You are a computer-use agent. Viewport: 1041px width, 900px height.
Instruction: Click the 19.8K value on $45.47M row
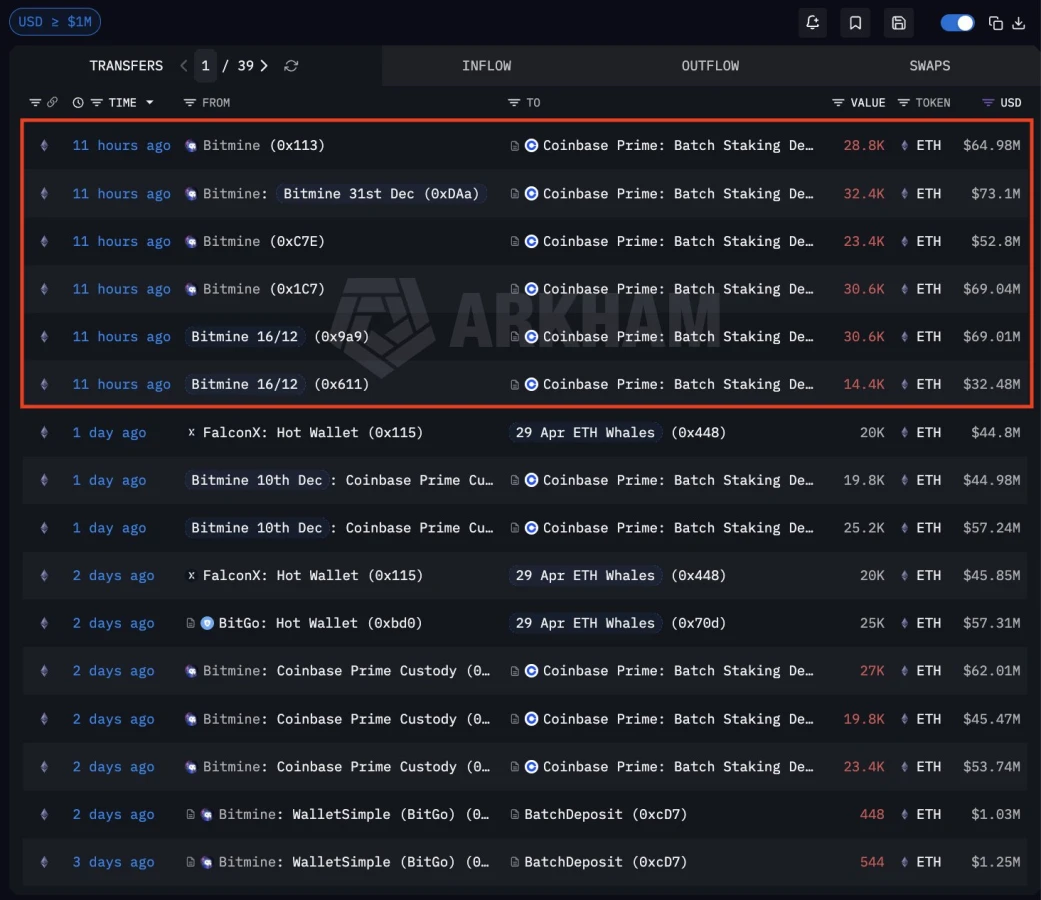[863, 719]
